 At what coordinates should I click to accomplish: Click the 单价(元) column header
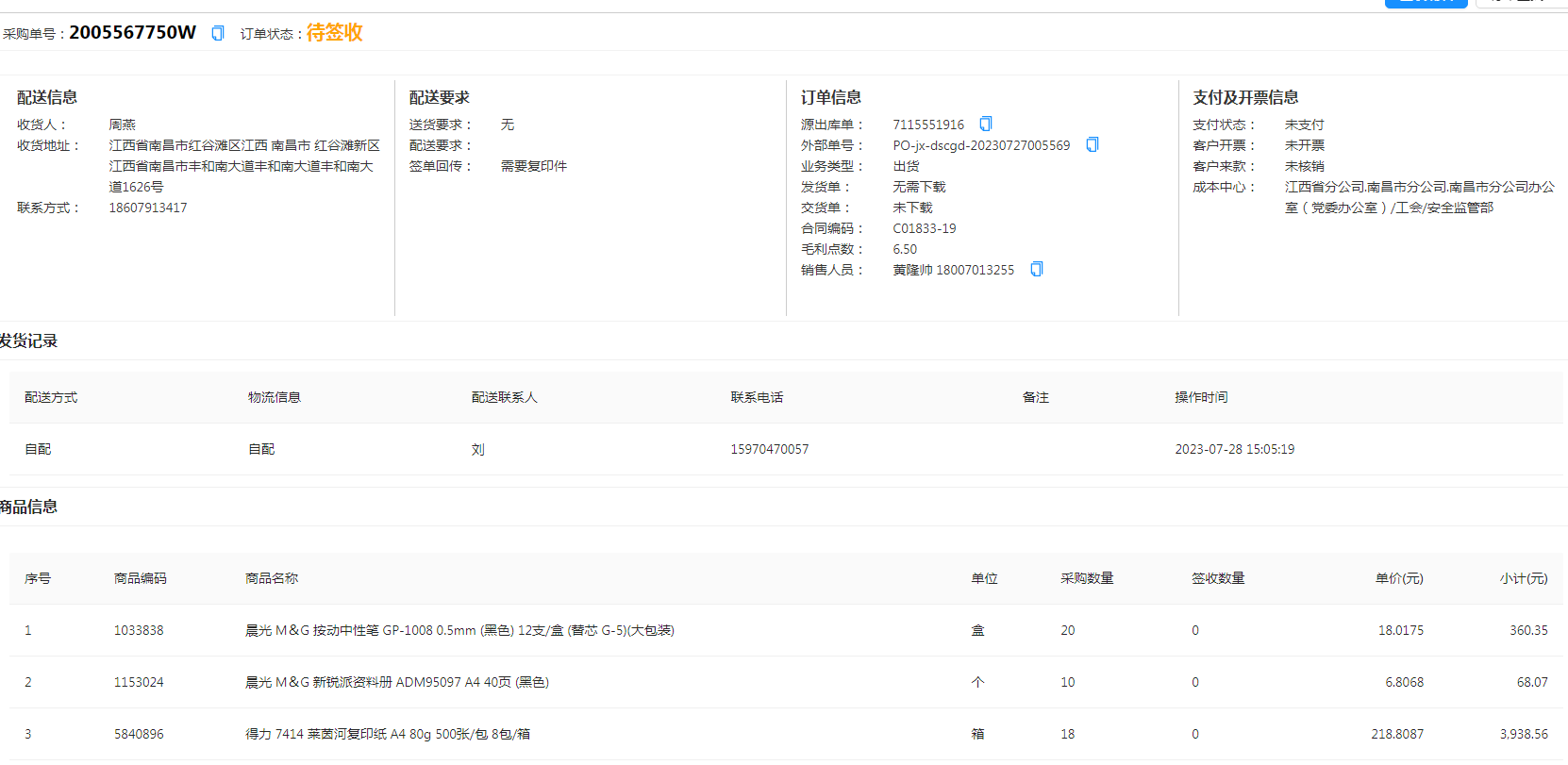click(x=1398, y=578)
